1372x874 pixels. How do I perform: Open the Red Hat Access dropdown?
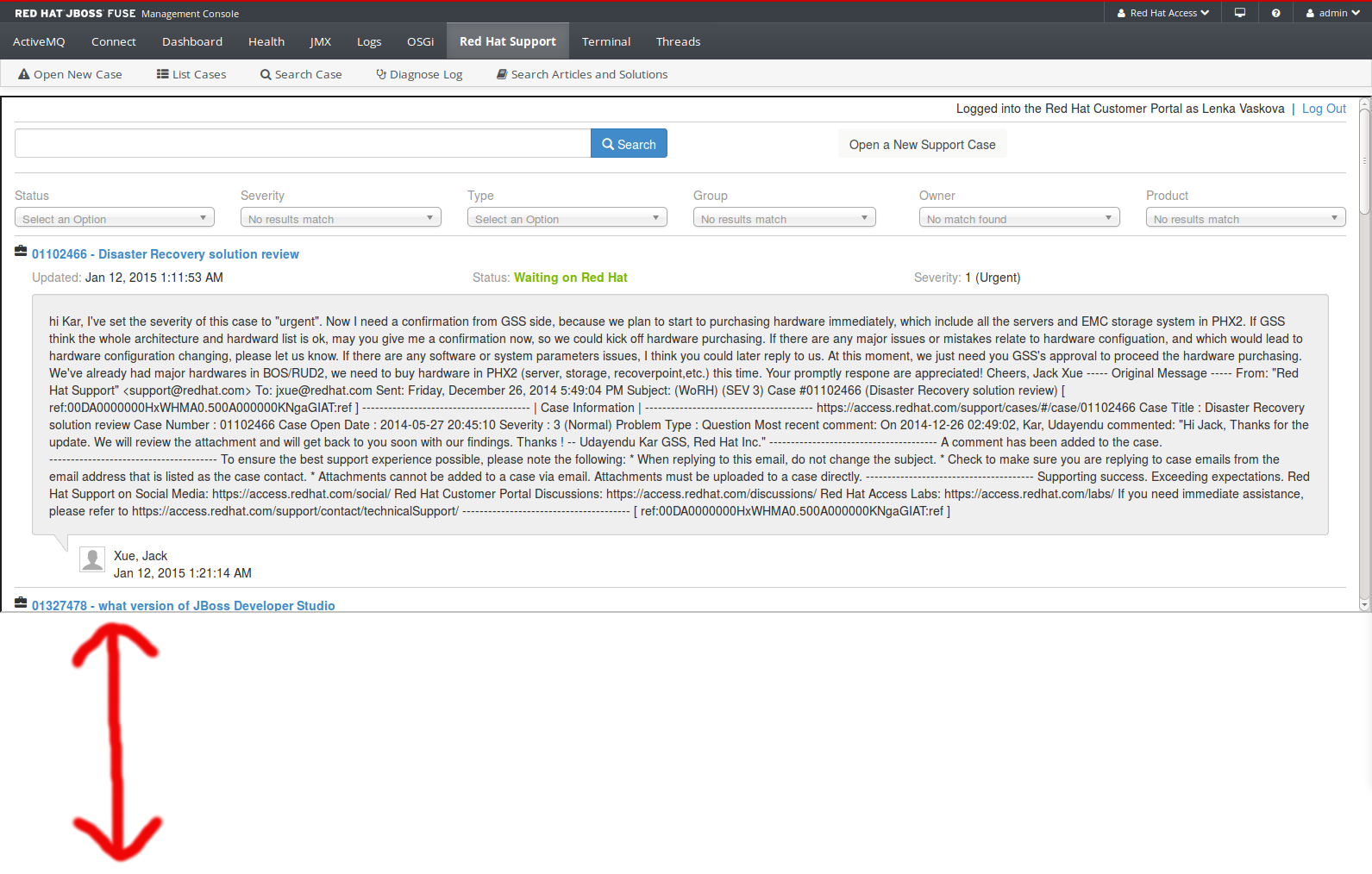[x=1163, y=13]
